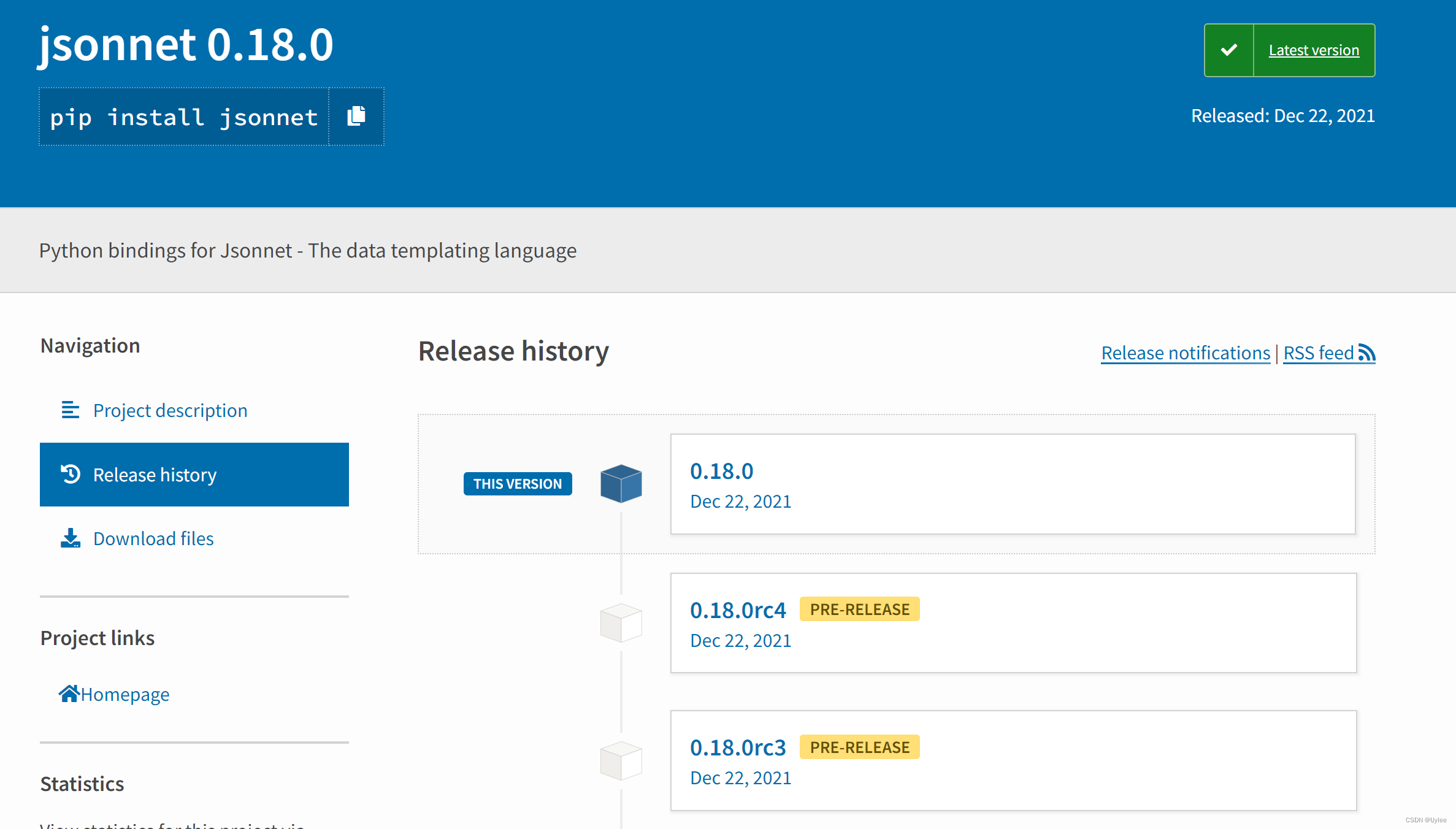This screenshot has width=1456, height=829.
Task: Click the RSS feed icon
Action: pyautogui.click(x=1368, y=353)
